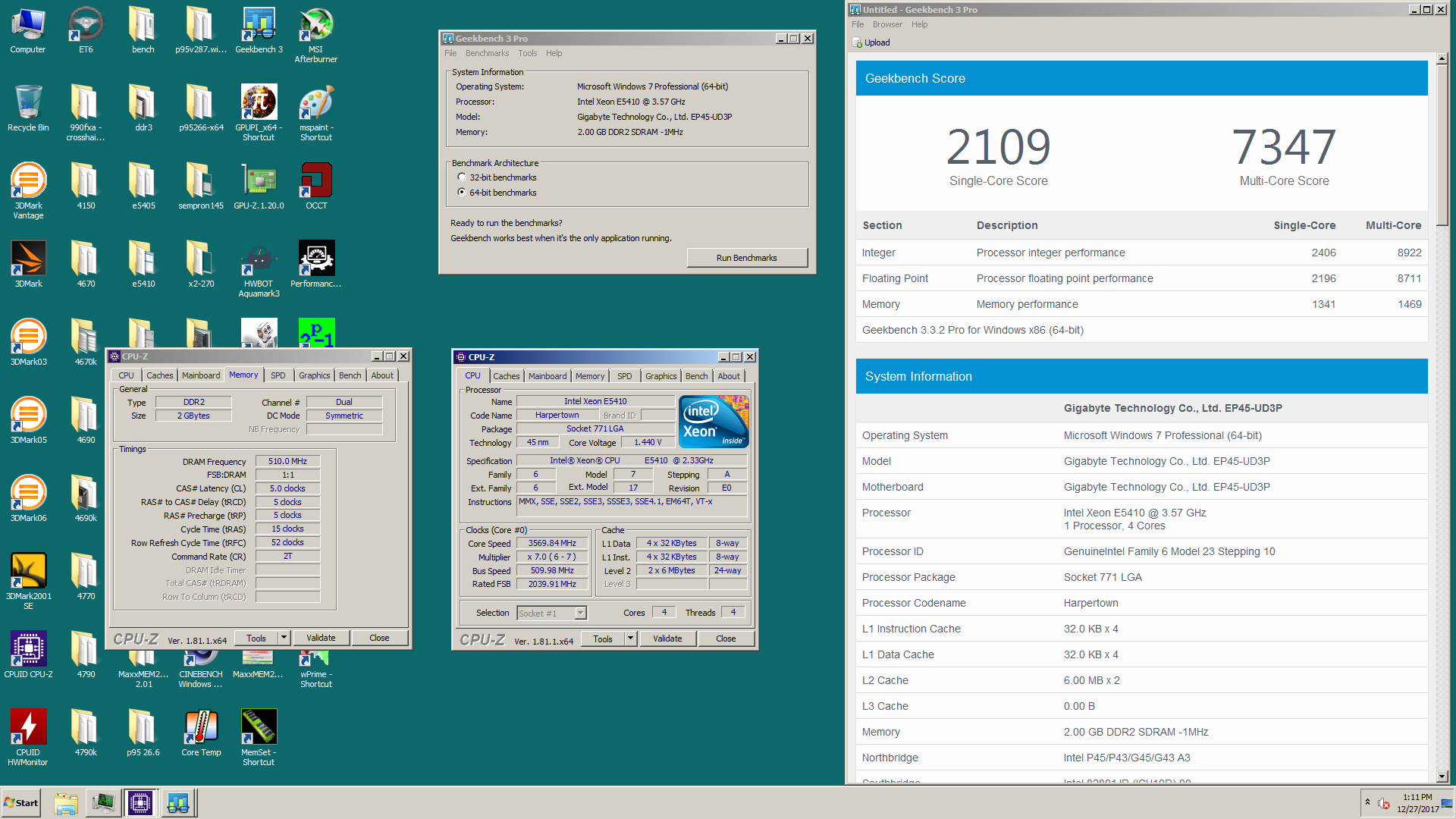Launch Geekbench 3 desktop shortcut
This screenshot has height=819, width=1456.
[x=259, y=30]
